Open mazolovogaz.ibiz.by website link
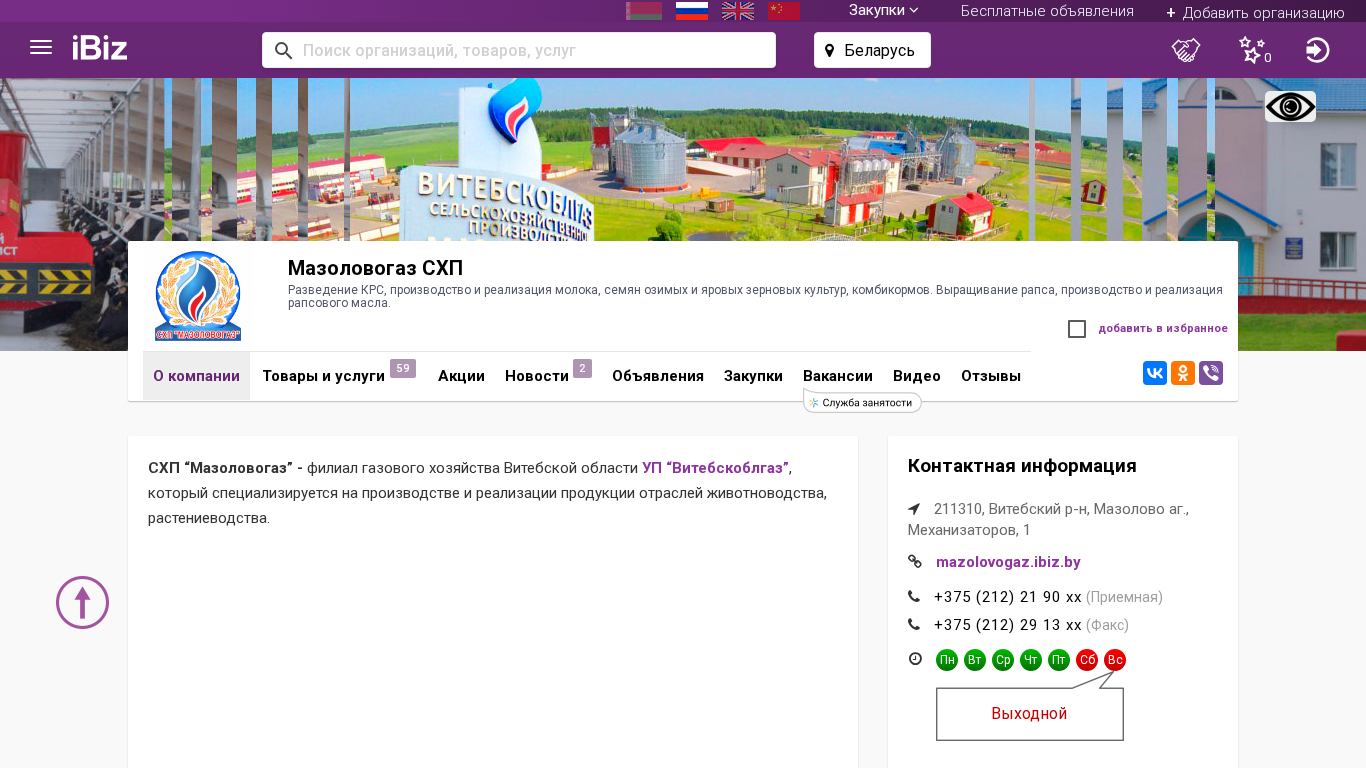Viewport: 1366px width, 768px height. (1008, 562)
